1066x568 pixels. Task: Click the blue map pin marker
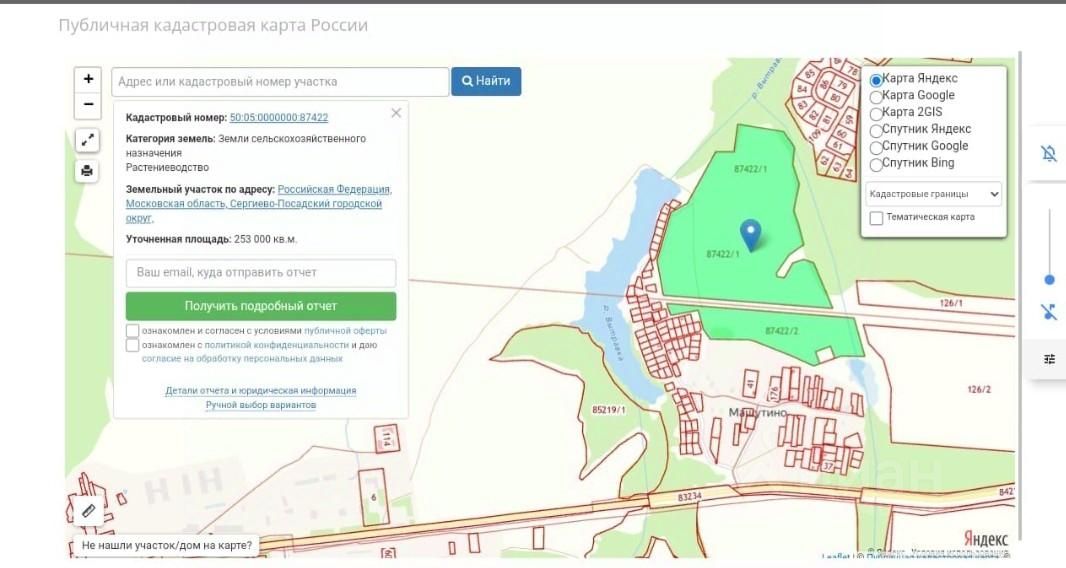click(750, 235)
